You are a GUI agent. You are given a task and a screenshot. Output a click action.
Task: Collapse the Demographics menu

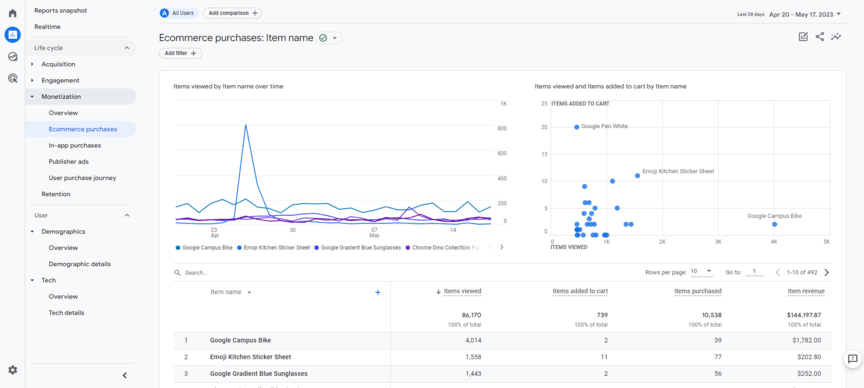click(x=33, y=232)
